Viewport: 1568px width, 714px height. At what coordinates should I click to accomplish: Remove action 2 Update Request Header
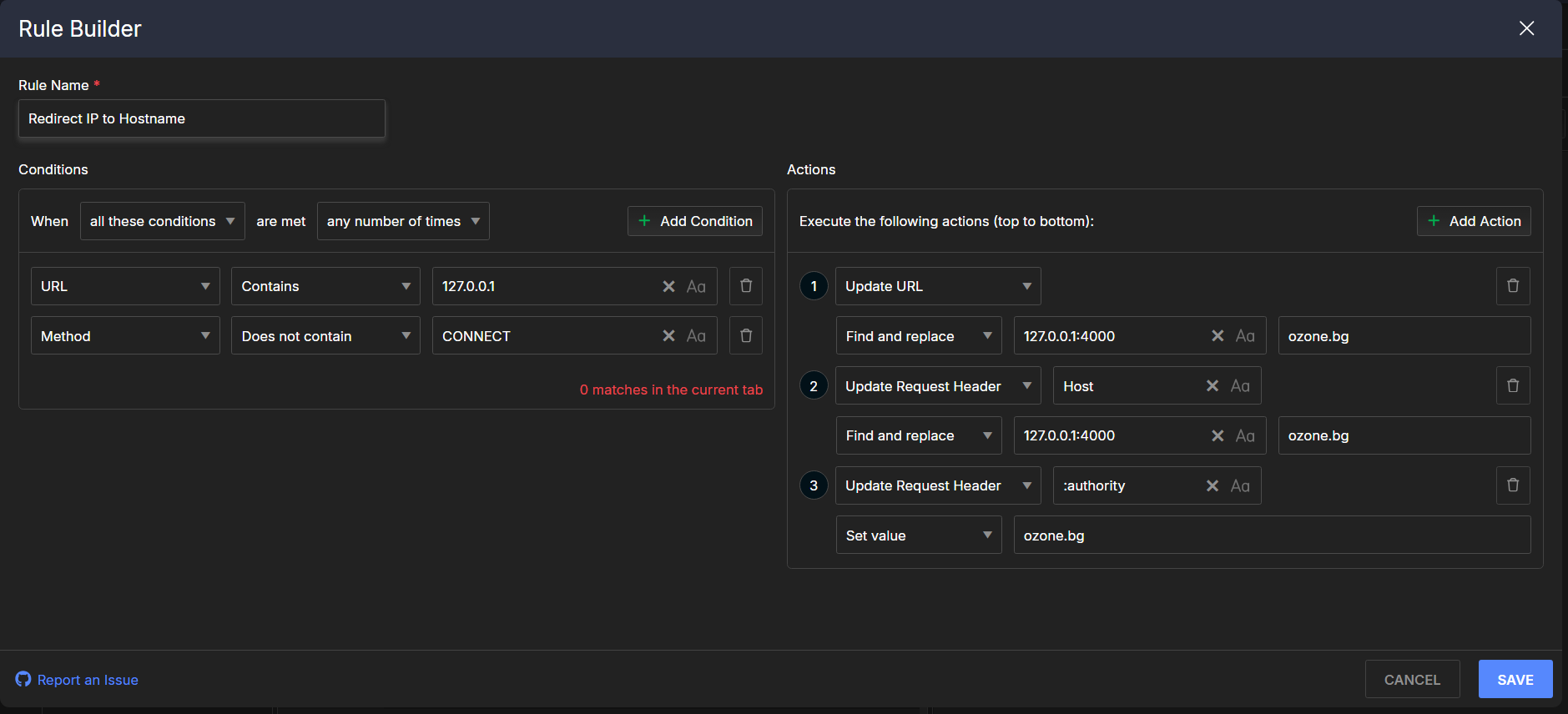1512,385
